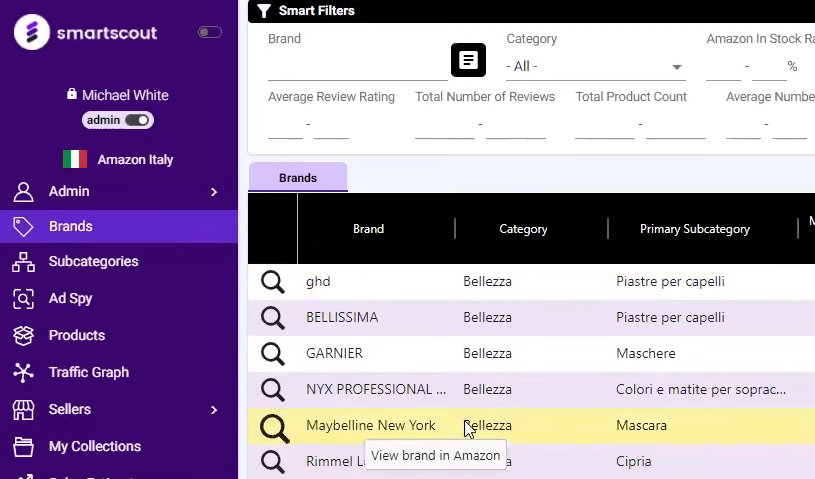Screen dimensions: 815x479
Task: Click magnifier icon for Maybelline New York row
Action: [274, 428]
